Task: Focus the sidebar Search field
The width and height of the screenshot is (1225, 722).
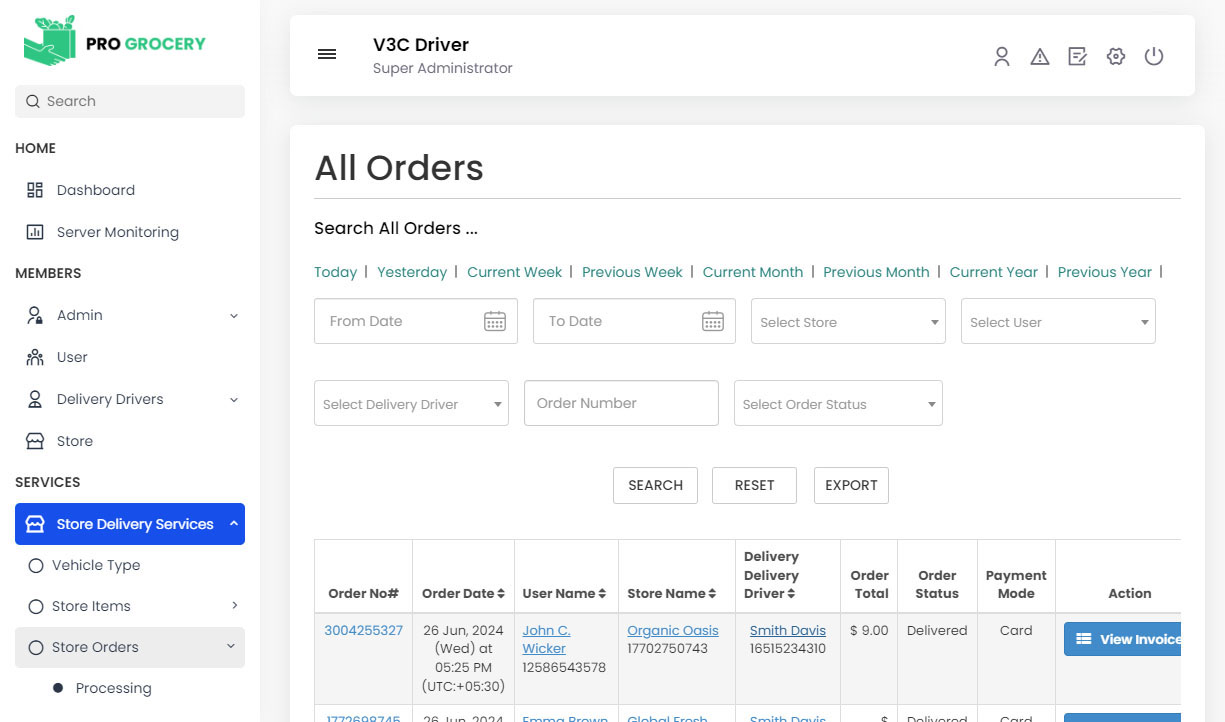Action: point(130,101)
